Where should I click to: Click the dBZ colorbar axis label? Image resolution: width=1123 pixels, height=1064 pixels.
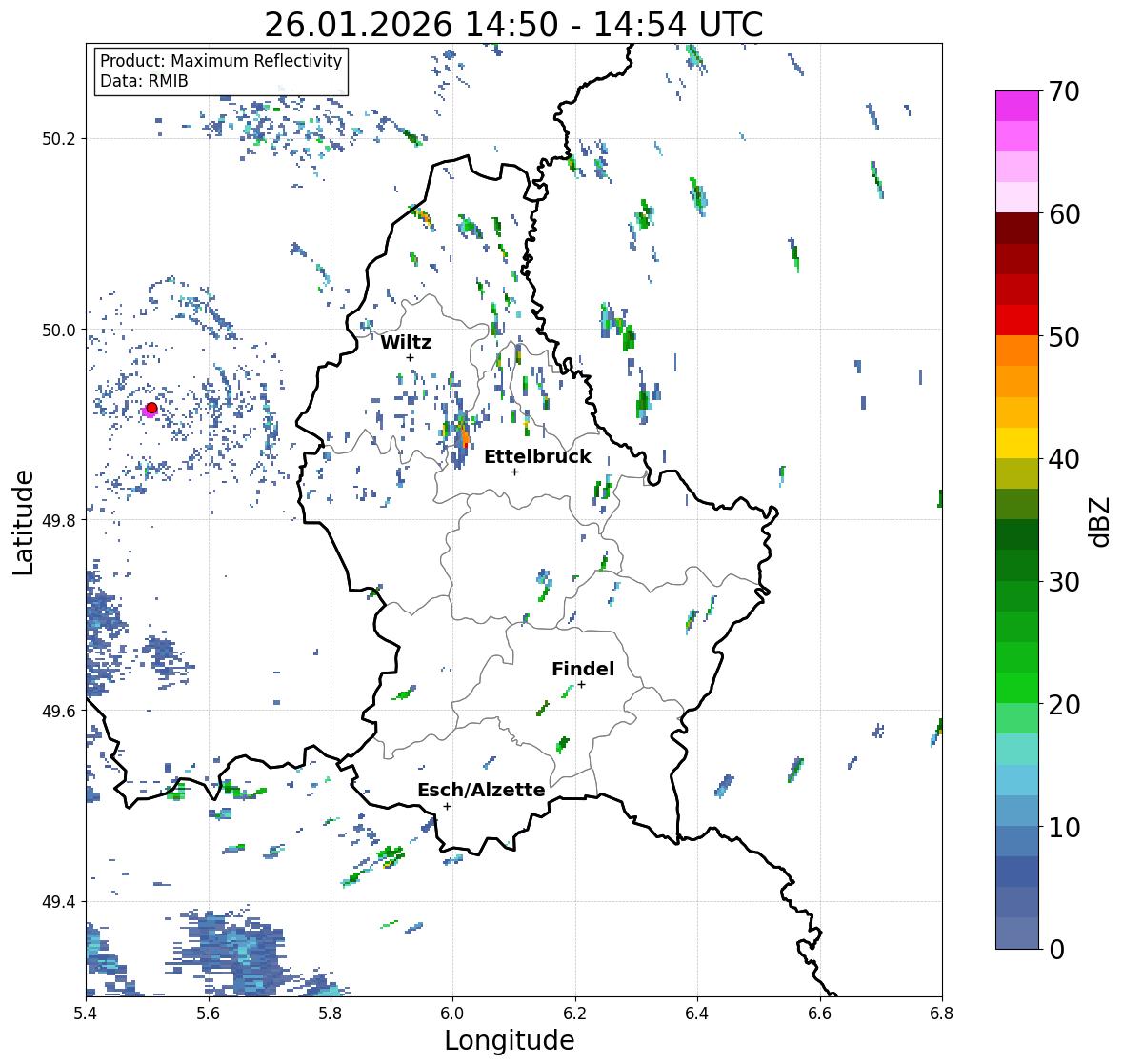(x=1101, y=521)
